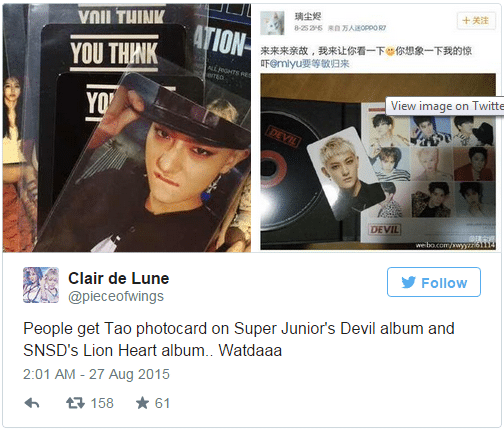Image resolution: width=504 pixels, height=431 pixels.
Task: Click the tweet text about Tao photocard
Action: pos(239,339)
